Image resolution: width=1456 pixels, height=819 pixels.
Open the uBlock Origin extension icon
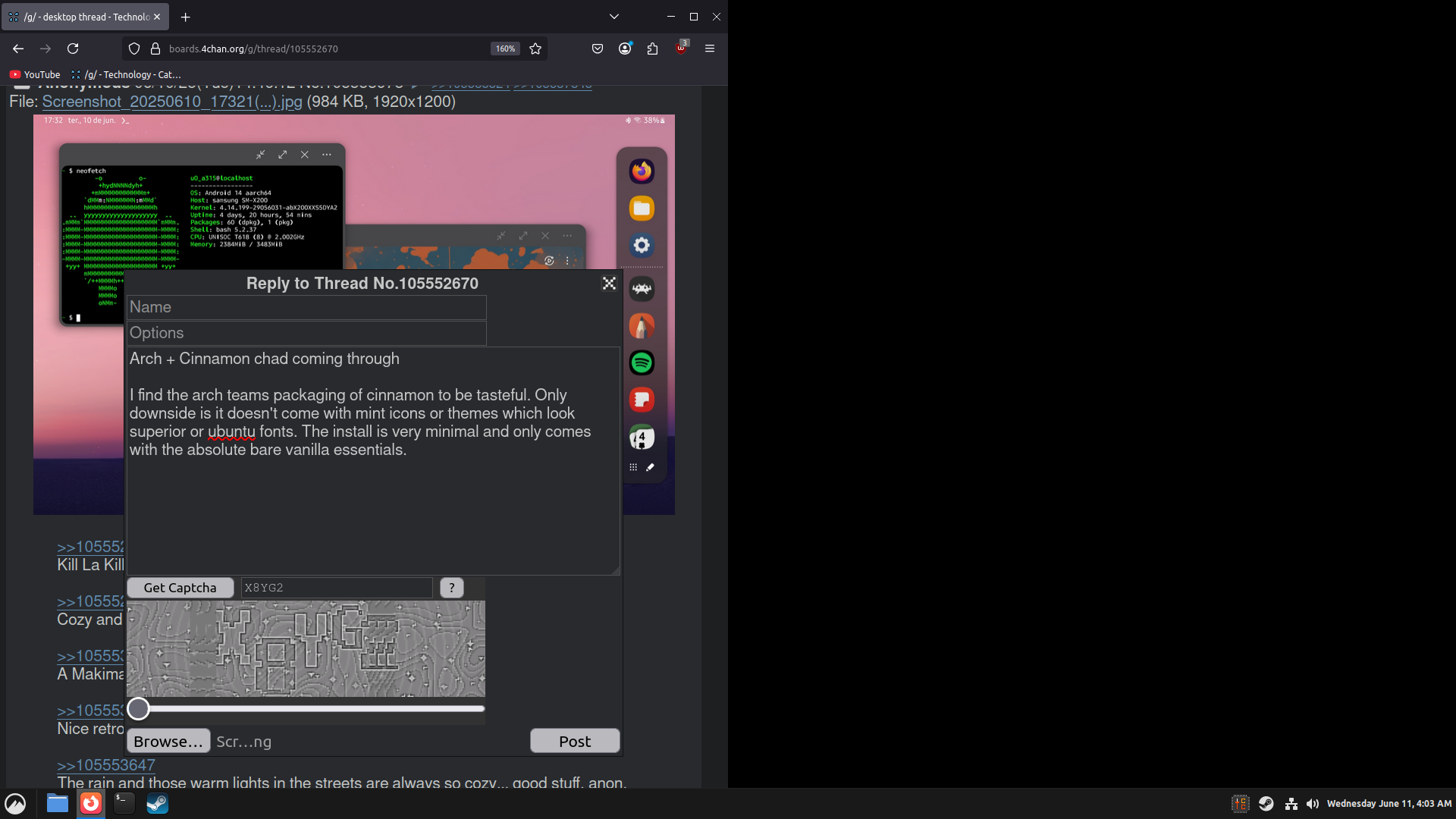[681, 48]
